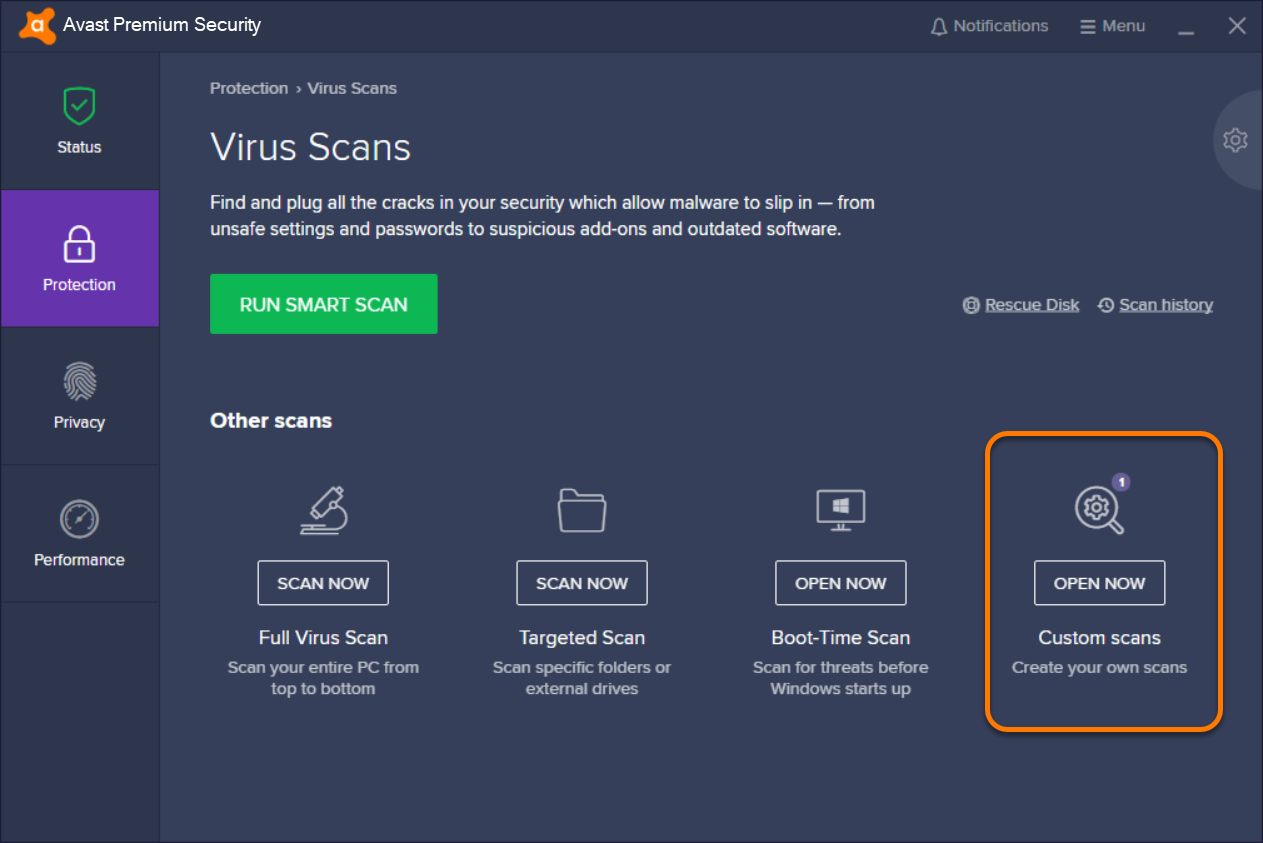This screenshot has width=1263, height=843.
Task: Click OPEN NOW for Custom scans
Action: click(x=1100, y=583)
